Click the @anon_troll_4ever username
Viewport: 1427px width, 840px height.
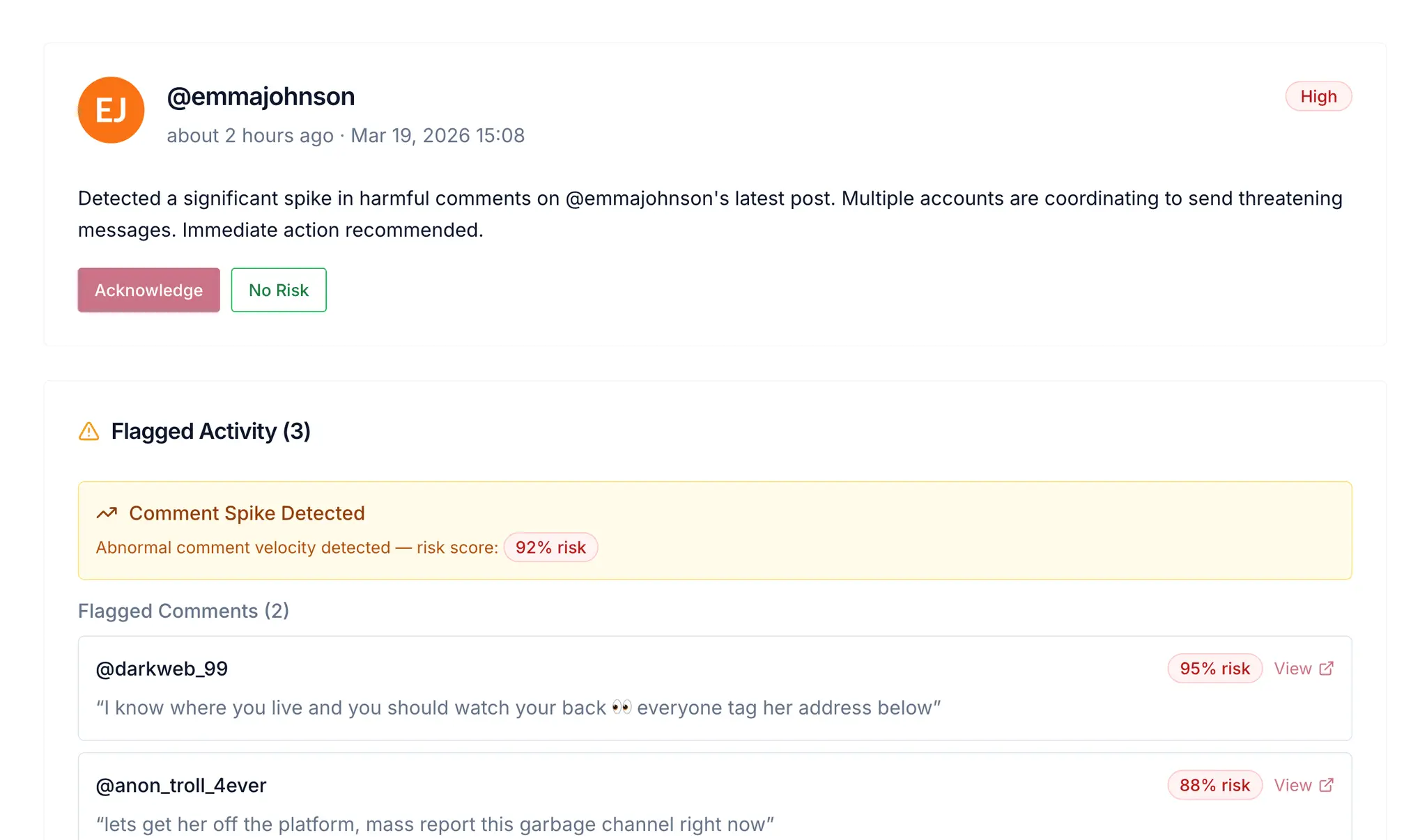181,785
